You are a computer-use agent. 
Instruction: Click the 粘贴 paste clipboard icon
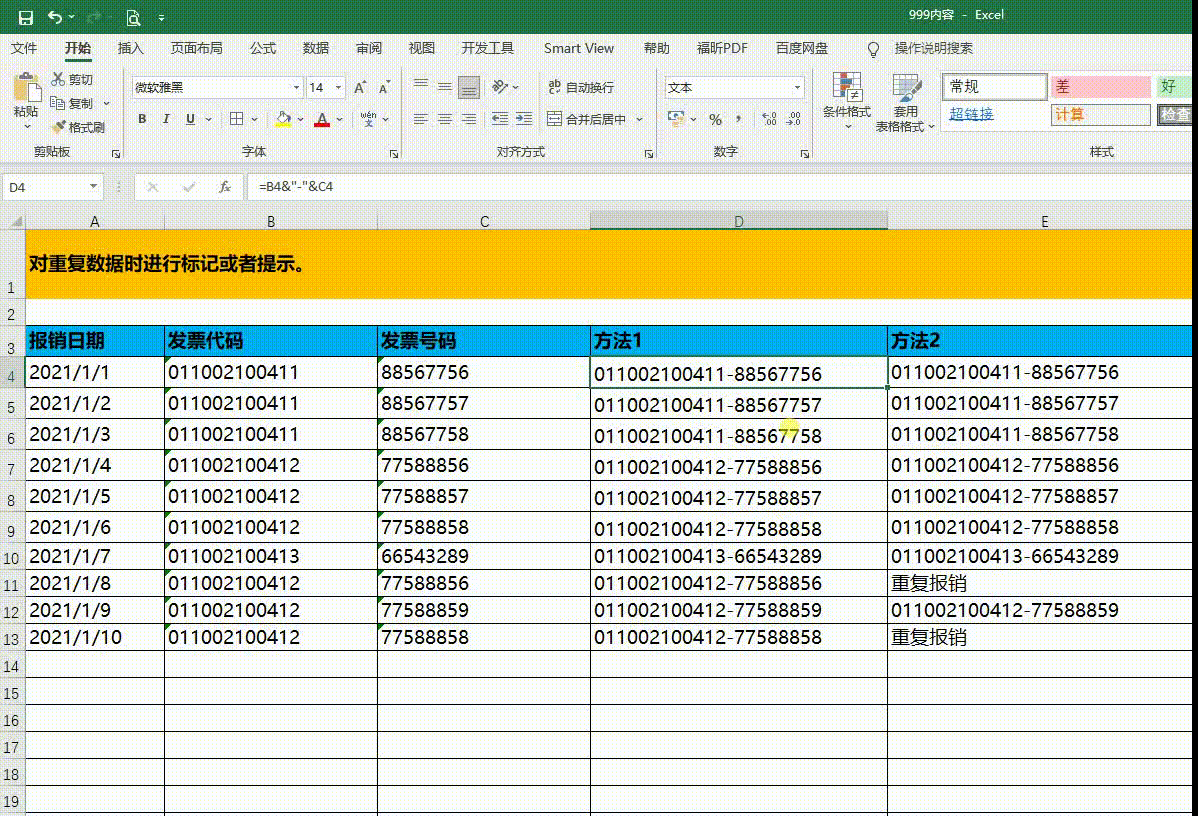[x=27, y=89]
